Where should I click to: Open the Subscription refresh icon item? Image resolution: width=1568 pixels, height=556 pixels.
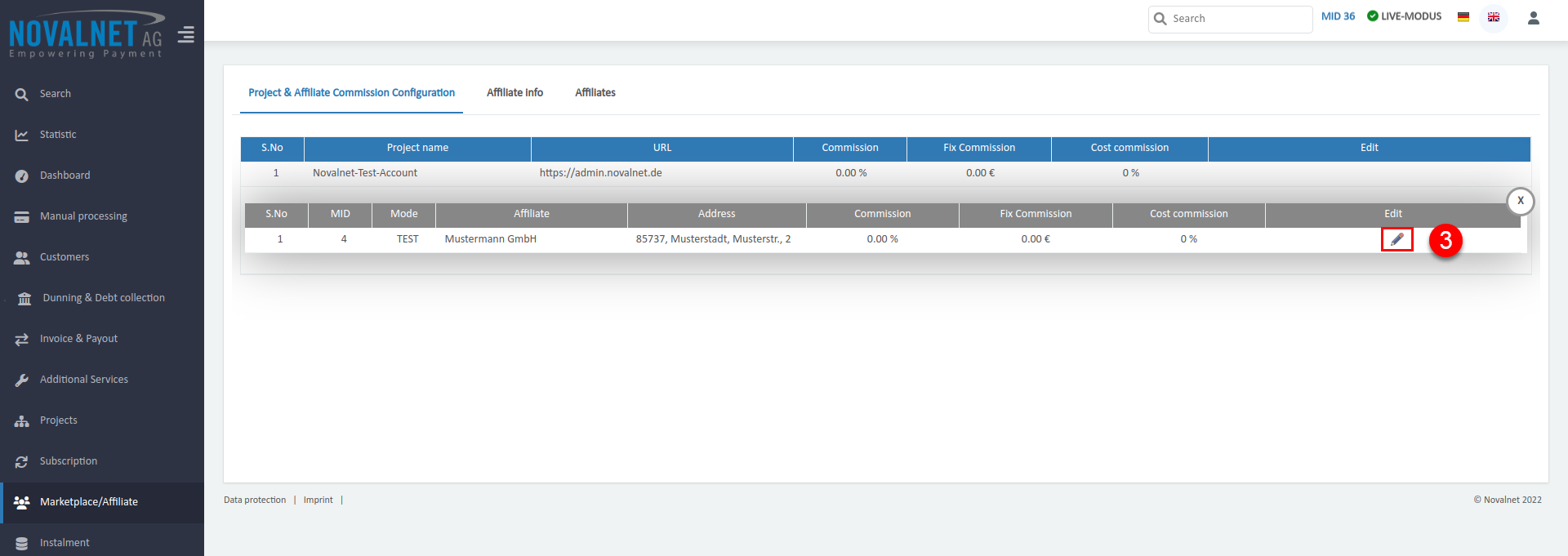tap(22, 462)
